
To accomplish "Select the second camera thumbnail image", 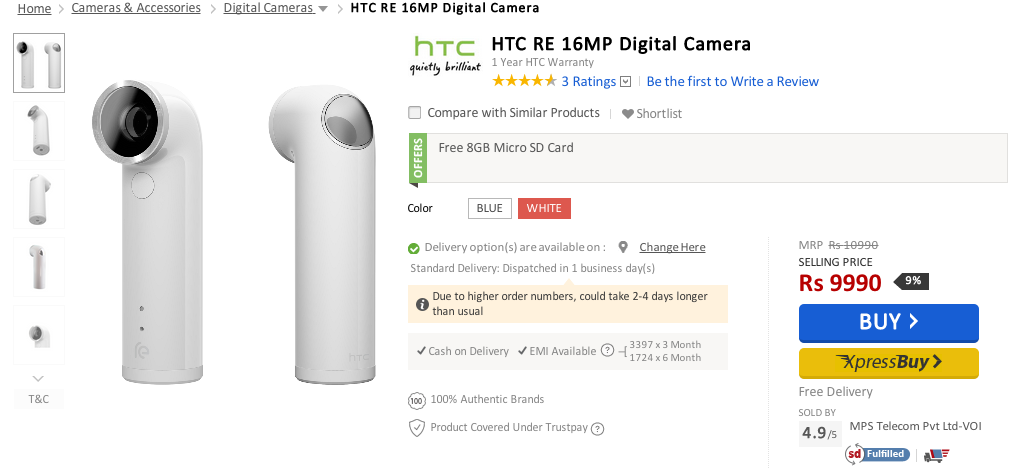I will pos(39,131).
